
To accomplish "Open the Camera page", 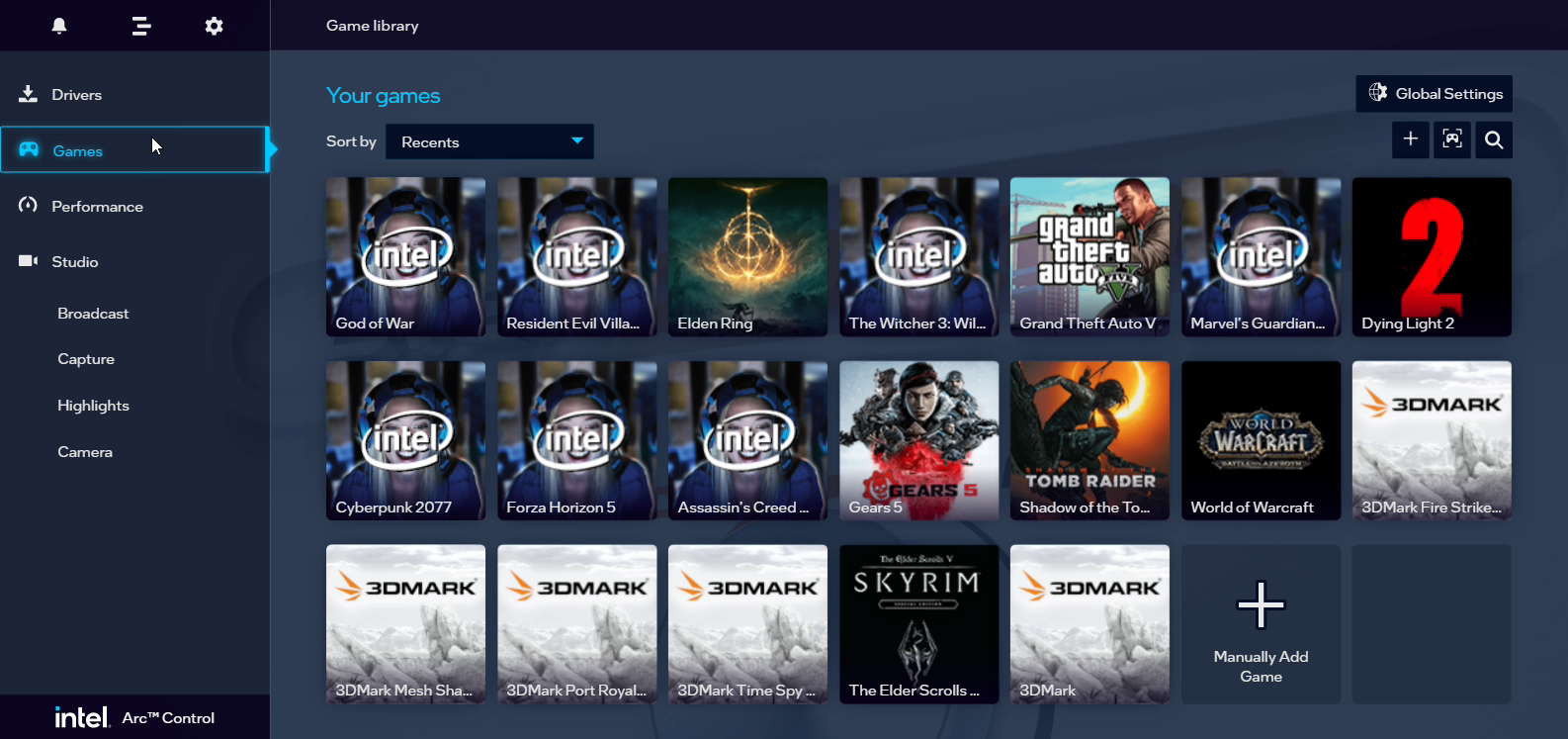I will (85, 452).
